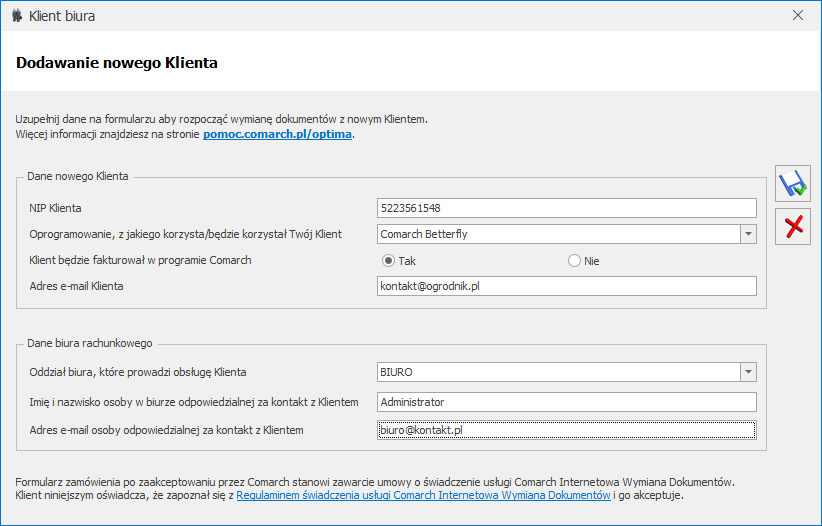This screenshot has width=822, height=526.
Task: Click the 'Administrator' contact name field
Action: (566, 402)
